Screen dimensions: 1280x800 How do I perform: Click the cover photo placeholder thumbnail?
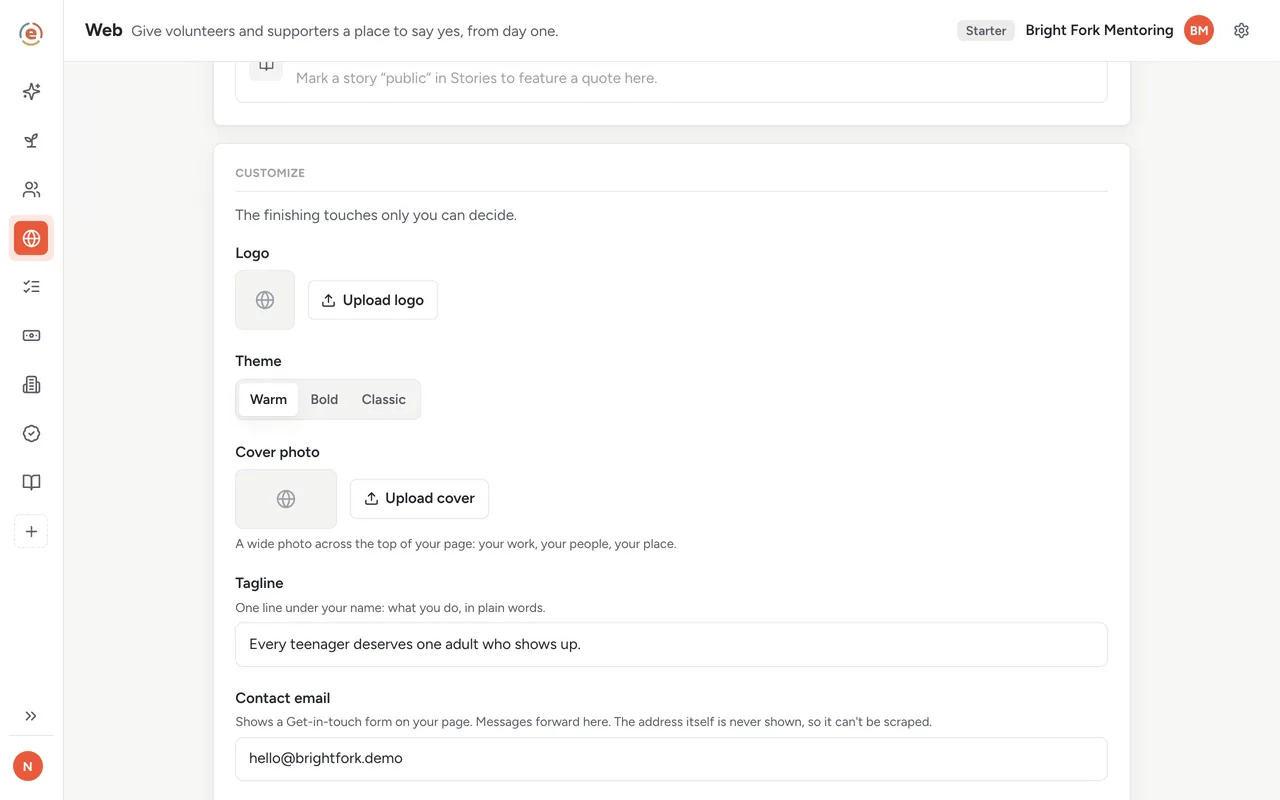tap(286, 499)
